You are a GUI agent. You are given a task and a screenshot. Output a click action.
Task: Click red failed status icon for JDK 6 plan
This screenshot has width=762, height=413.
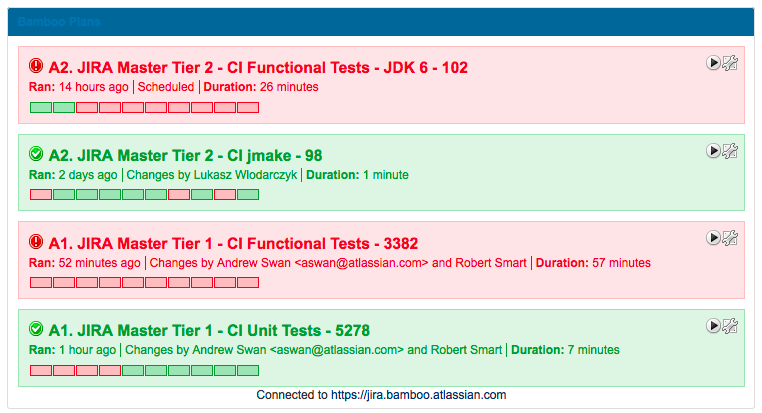point(37,67)
